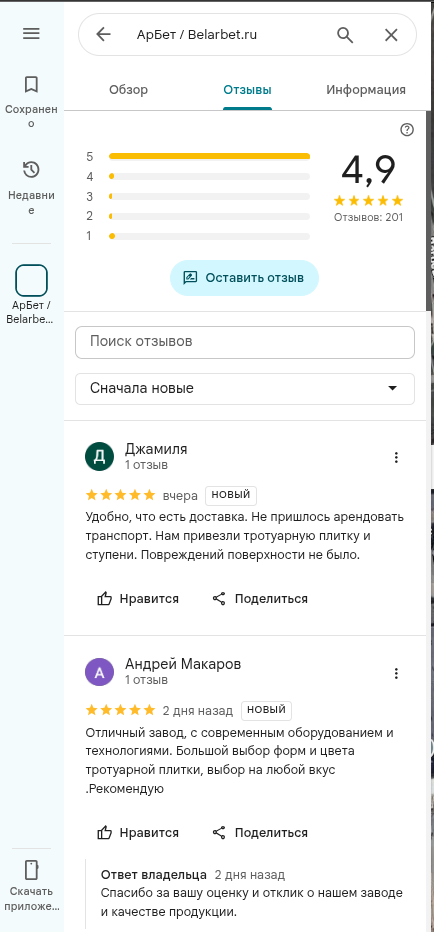
Task: Like Джамиля's review with Нравится
Action: pos(137,599)
